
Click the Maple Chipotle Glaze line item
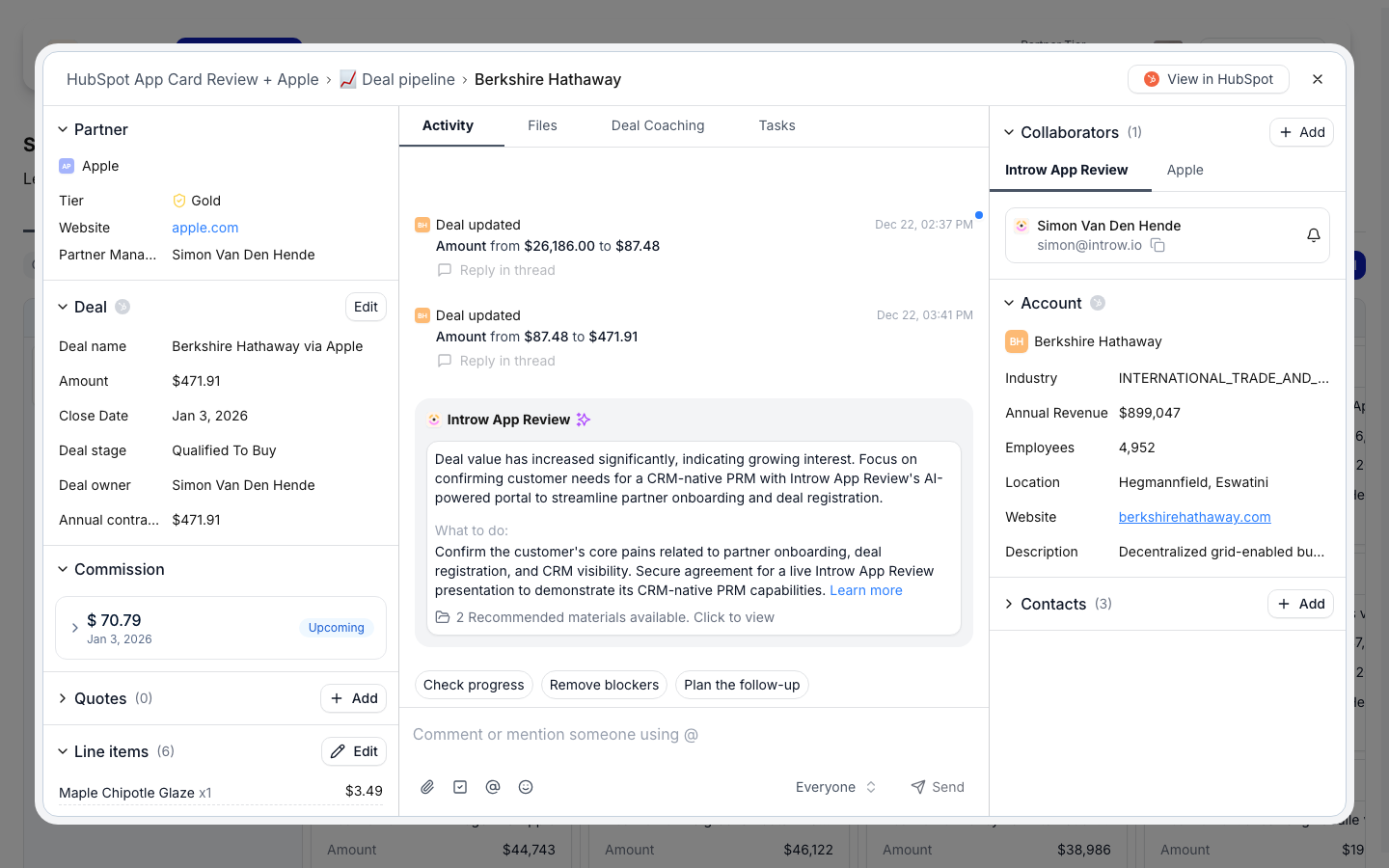pos(221,792)
